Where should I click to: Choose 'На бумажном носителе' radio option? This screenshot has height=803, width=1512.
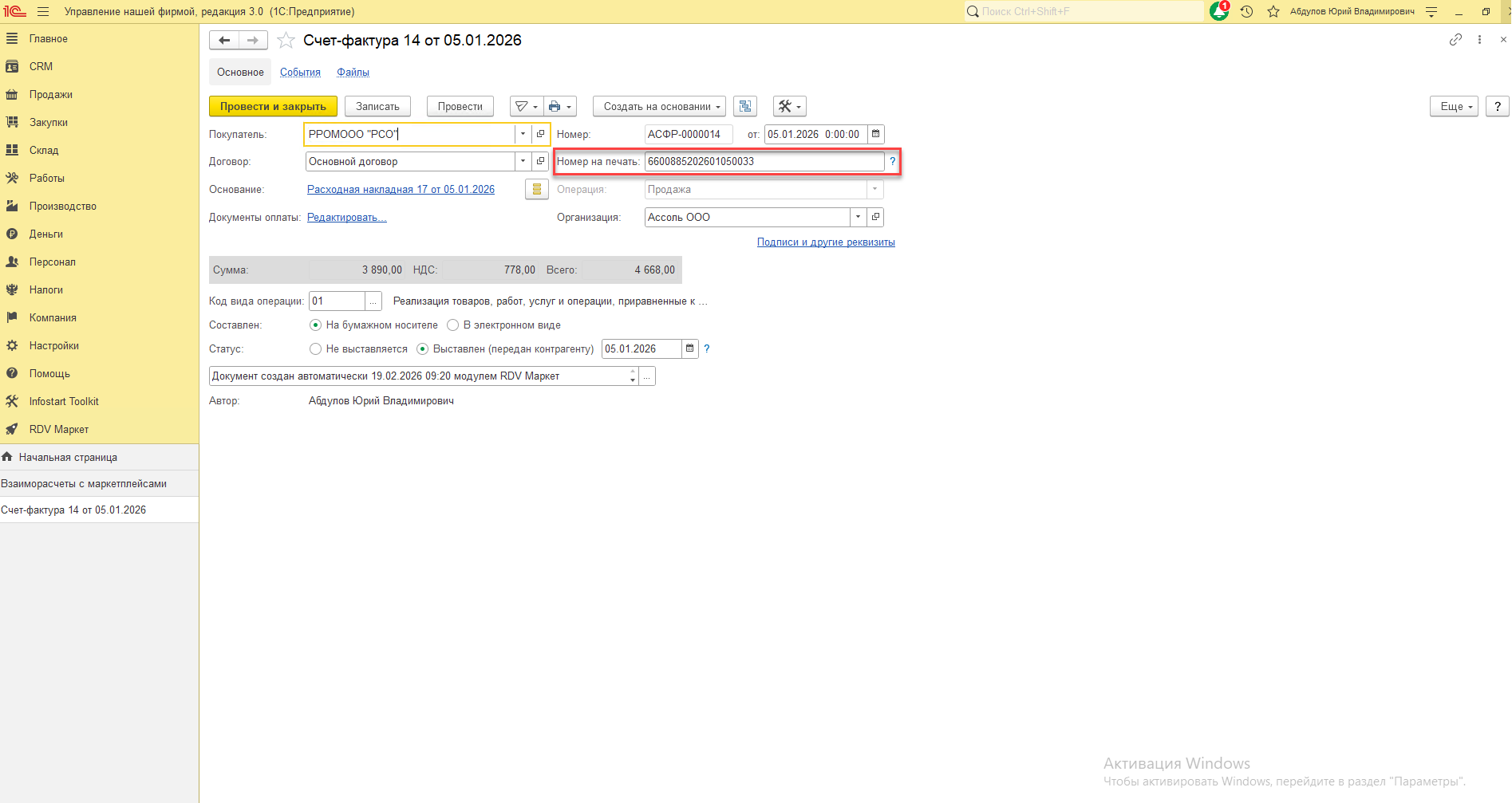tap(316, 325)
